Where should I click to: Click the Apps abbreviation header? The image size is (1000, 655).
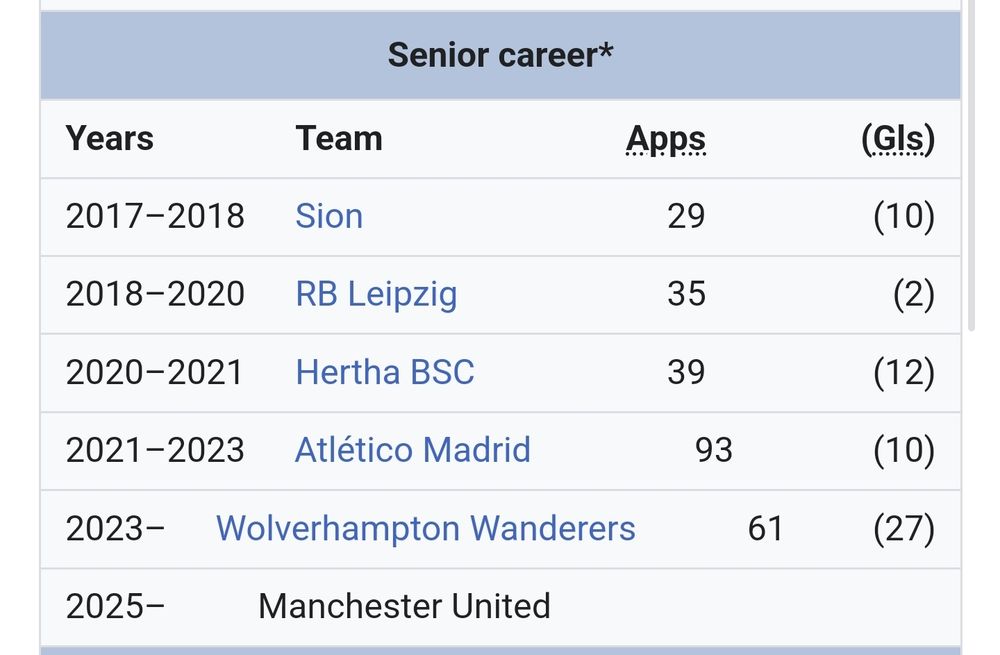click(x=666, y=139)
